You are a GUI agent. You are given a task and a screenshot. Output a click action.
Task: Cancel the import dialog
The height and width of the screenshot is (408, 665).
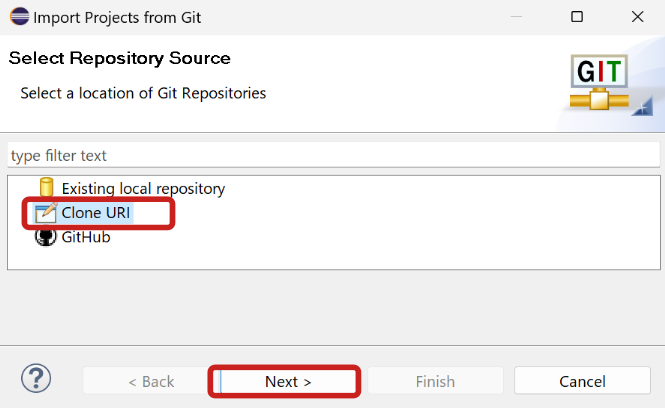tap(582, 381)
